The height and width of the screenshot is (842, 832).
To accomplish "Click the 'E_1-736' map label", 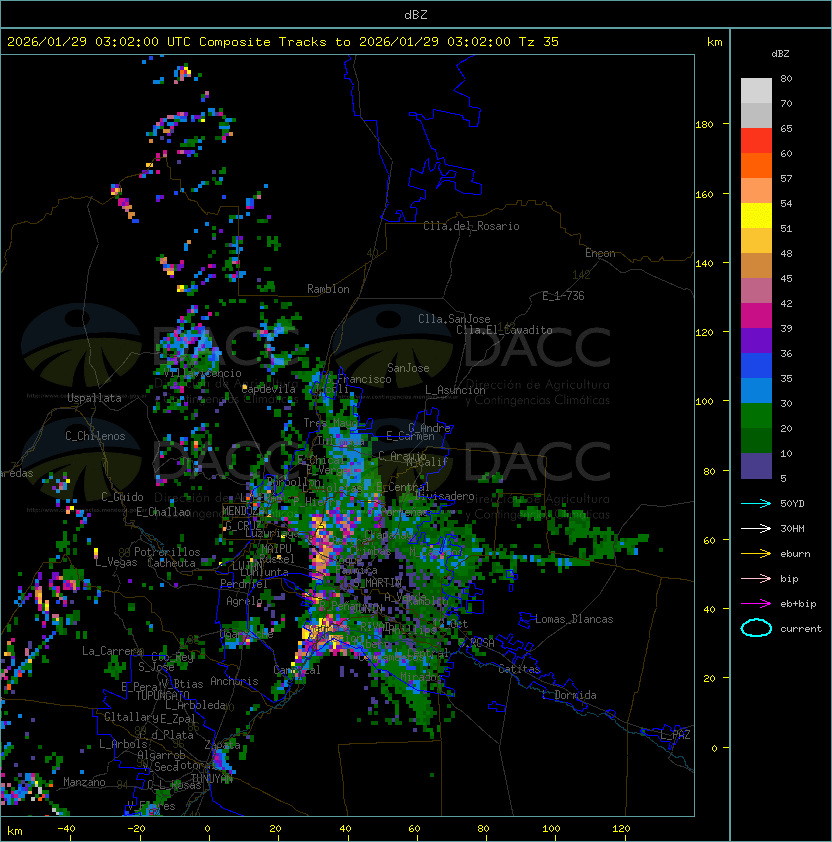I will pyautogui.click(x=563, y=296).
